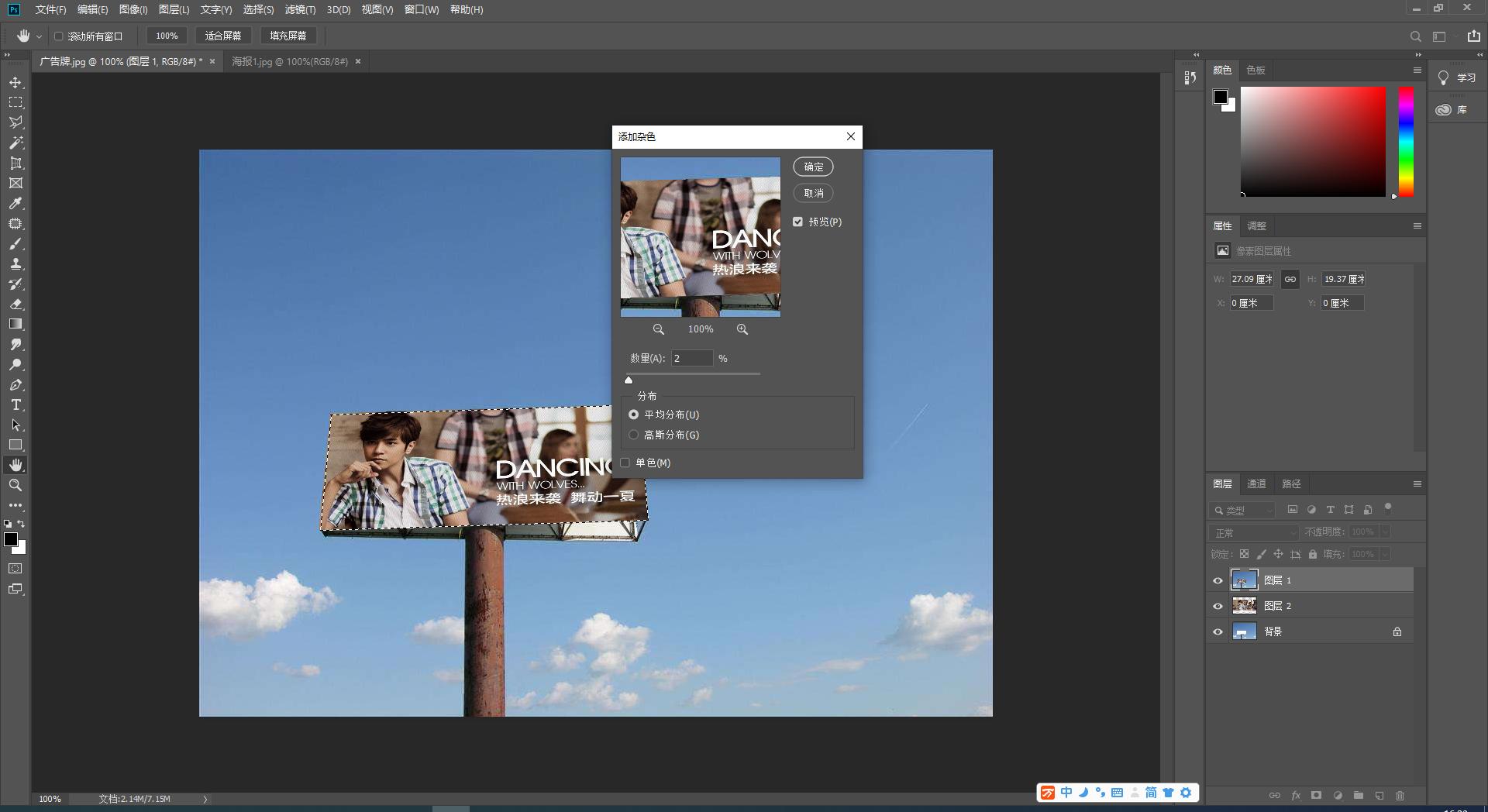The height and width of the screenshot is (812, 1488).
Task: Select the Move tool
Action: tap(15, 81)
